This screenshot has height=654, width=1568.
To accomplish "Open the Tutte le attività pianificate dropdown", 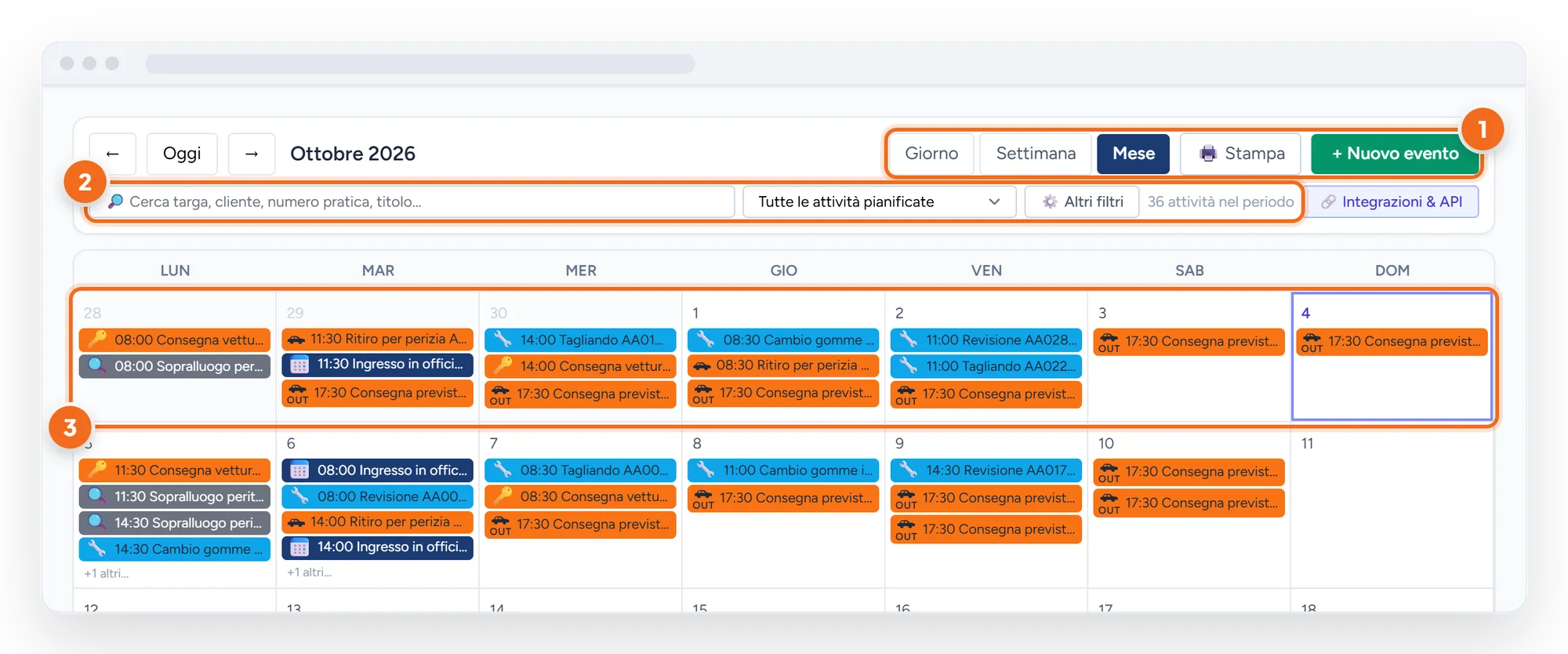I will 879,202.
